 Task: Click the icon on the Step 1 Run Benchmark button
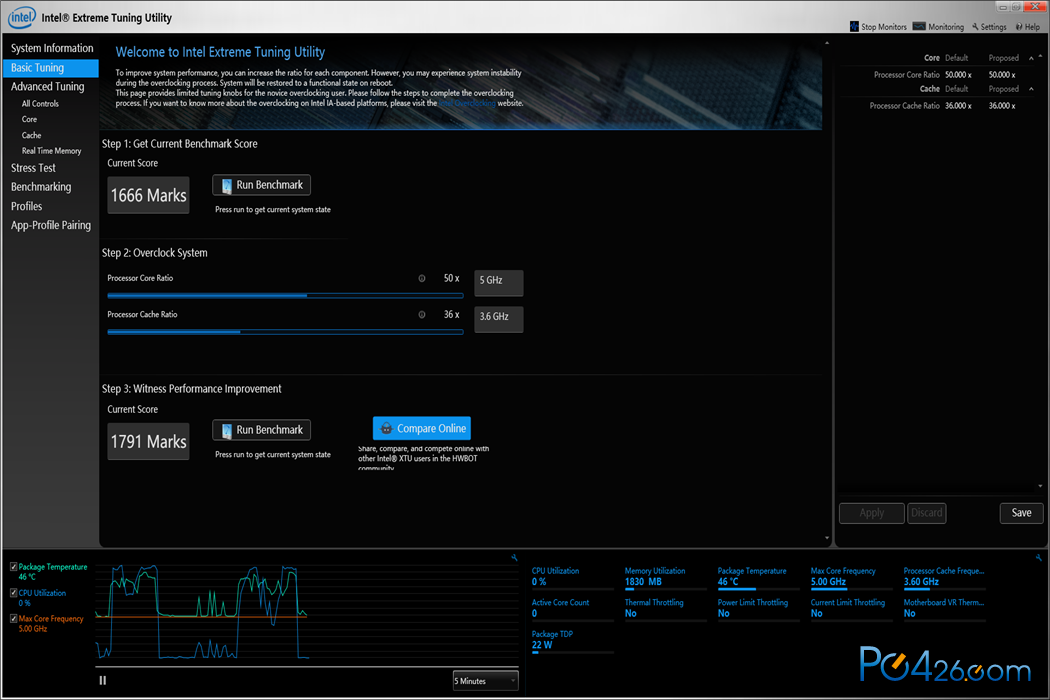pyautogui.click(x=226, y=186)
